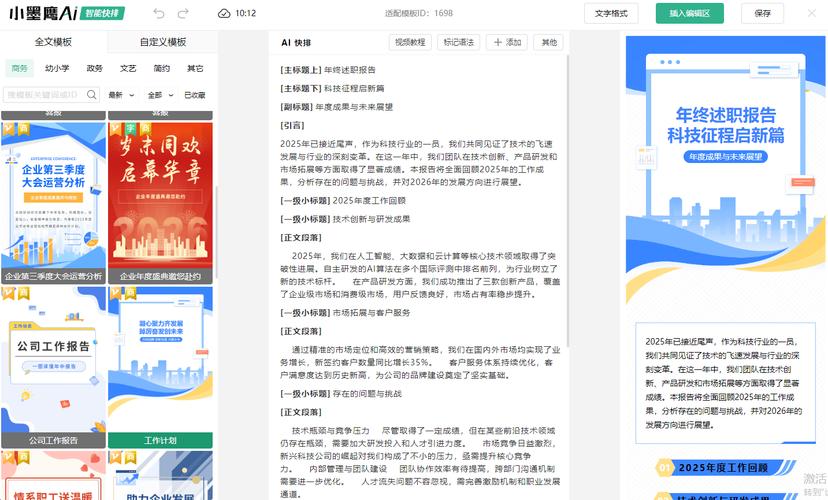Select the 商务 category
828x500 pixels.
tap(20, 68)
